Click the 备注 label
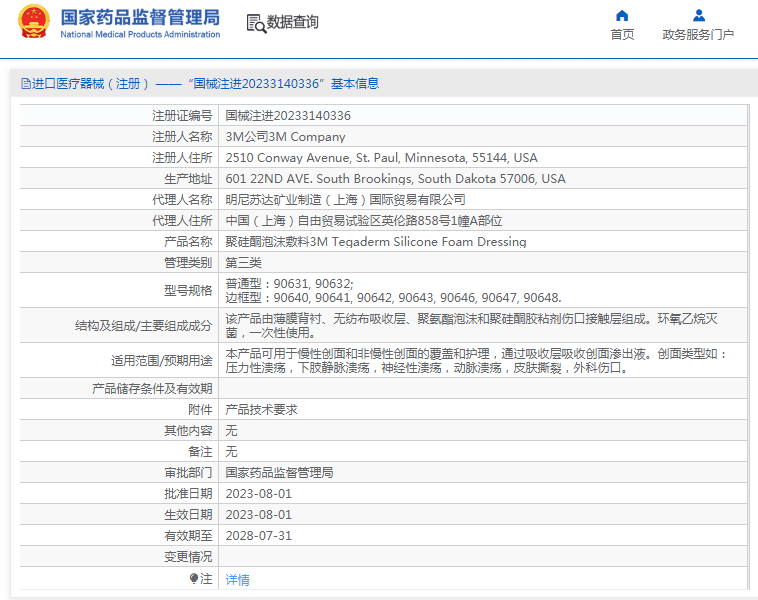The height and width of the screenshot is (600, 758). click(200, 452)
